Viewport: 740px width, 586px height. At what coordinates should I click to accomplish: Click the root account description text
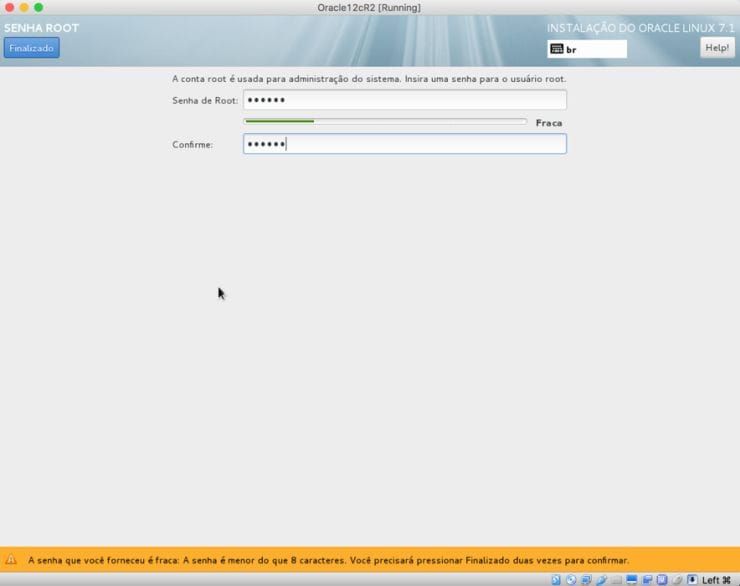pos(369,79)
